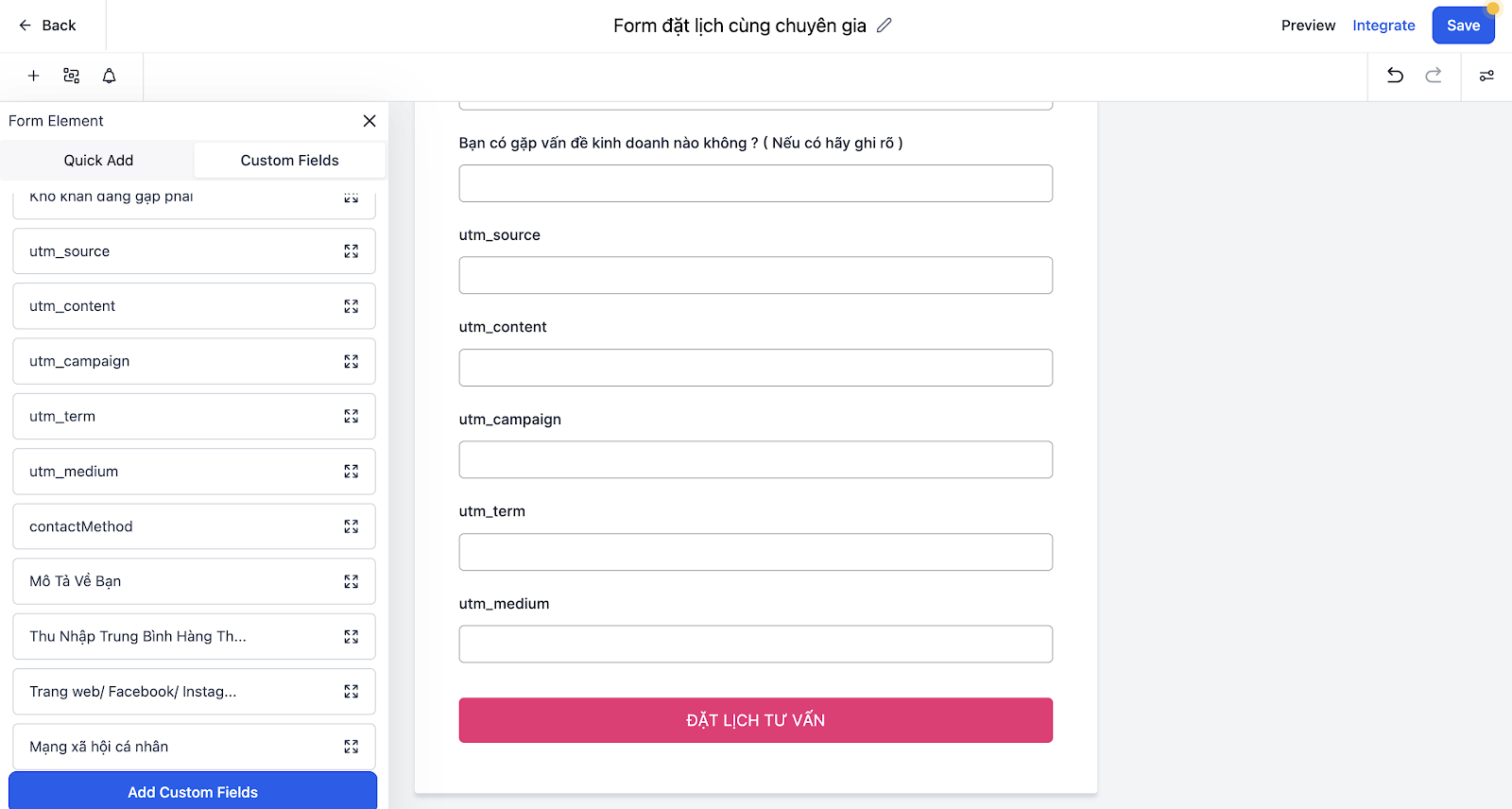
Task: Open the Integrate link
Action: pos(1383,26)
